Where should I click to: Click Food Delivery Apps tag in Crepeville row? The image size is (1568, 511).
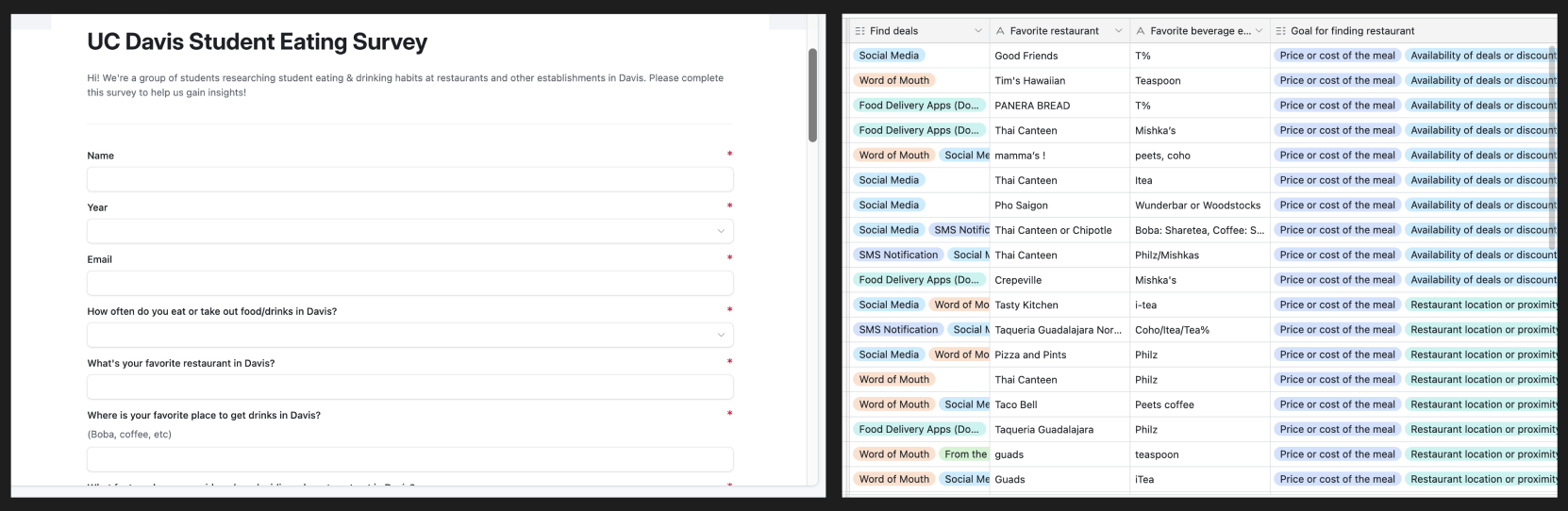[x=919, y=280]
